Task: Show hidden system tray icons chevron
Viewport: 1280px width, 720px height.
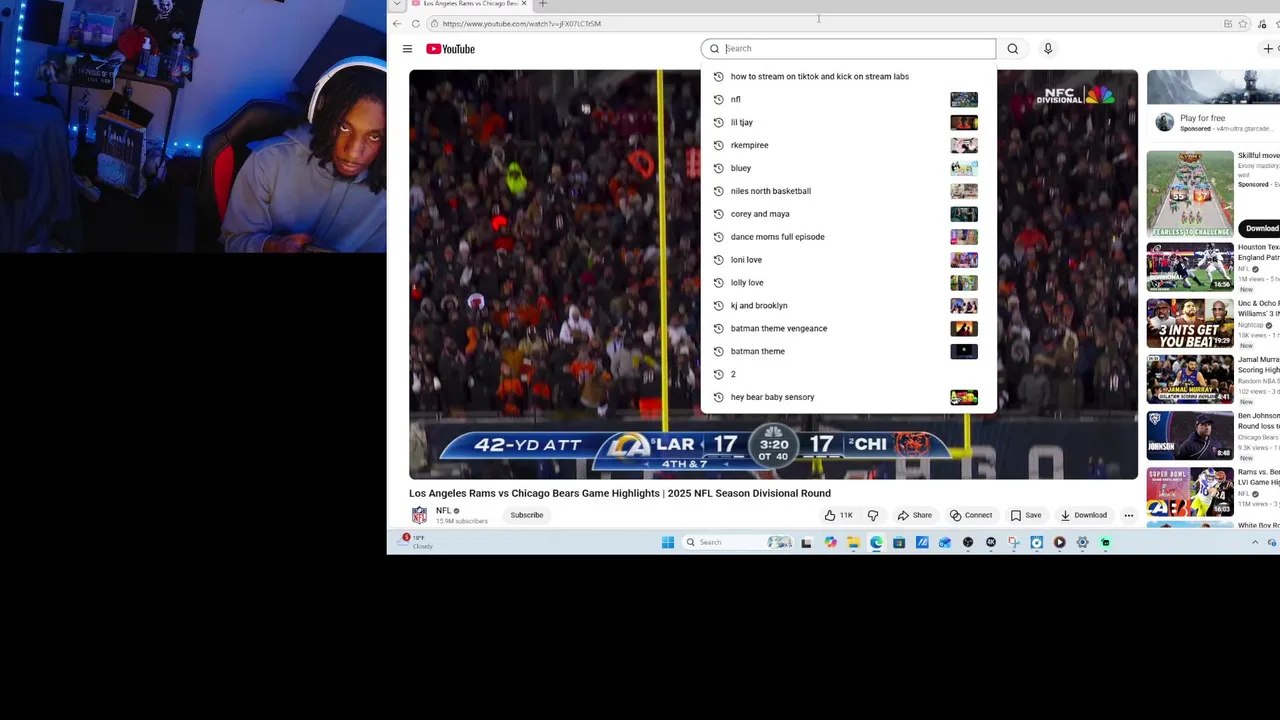Action: click(x=1255, y=542)
